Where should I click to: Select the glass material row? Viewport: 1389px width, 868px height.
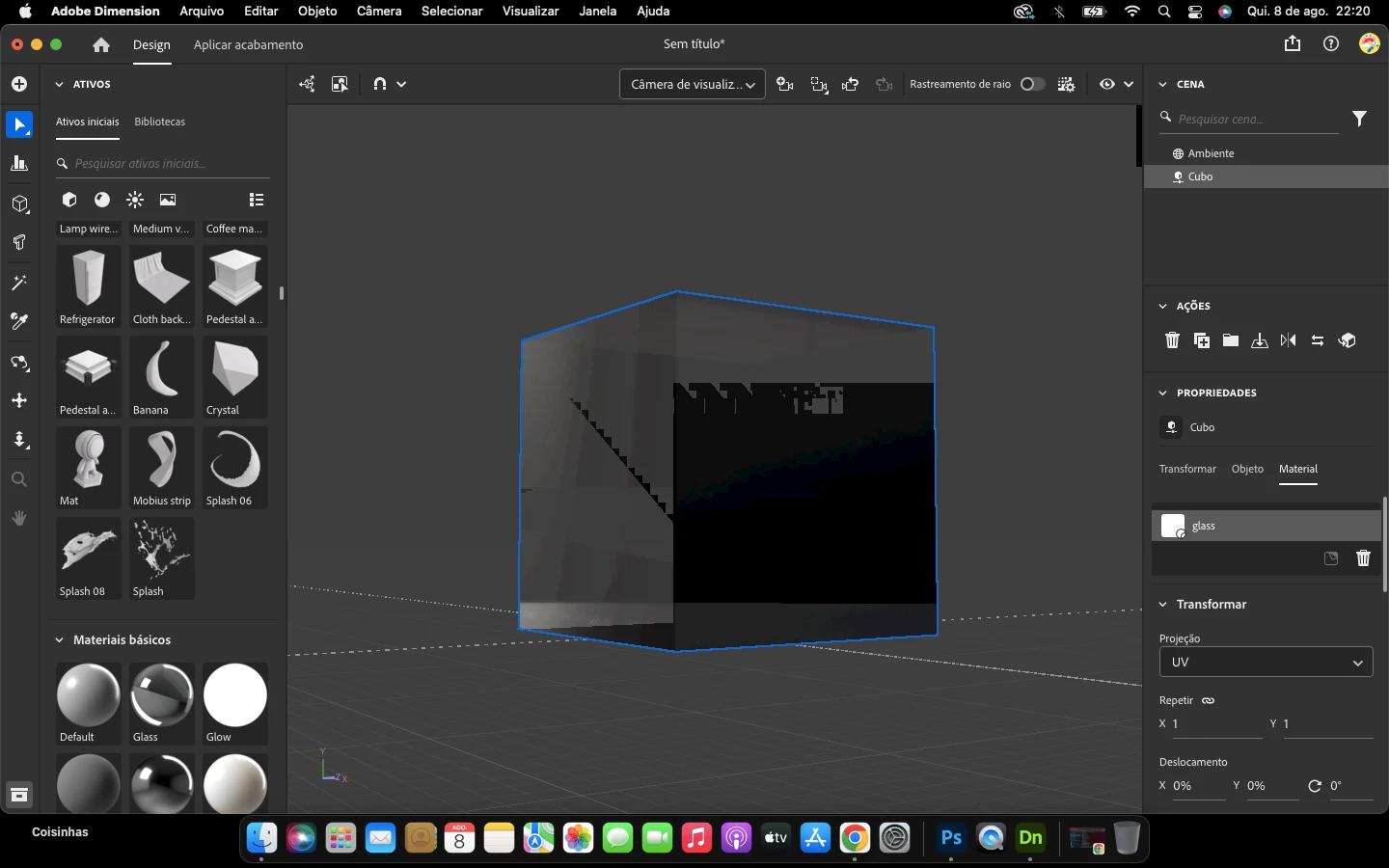(x=1266, y=526)
